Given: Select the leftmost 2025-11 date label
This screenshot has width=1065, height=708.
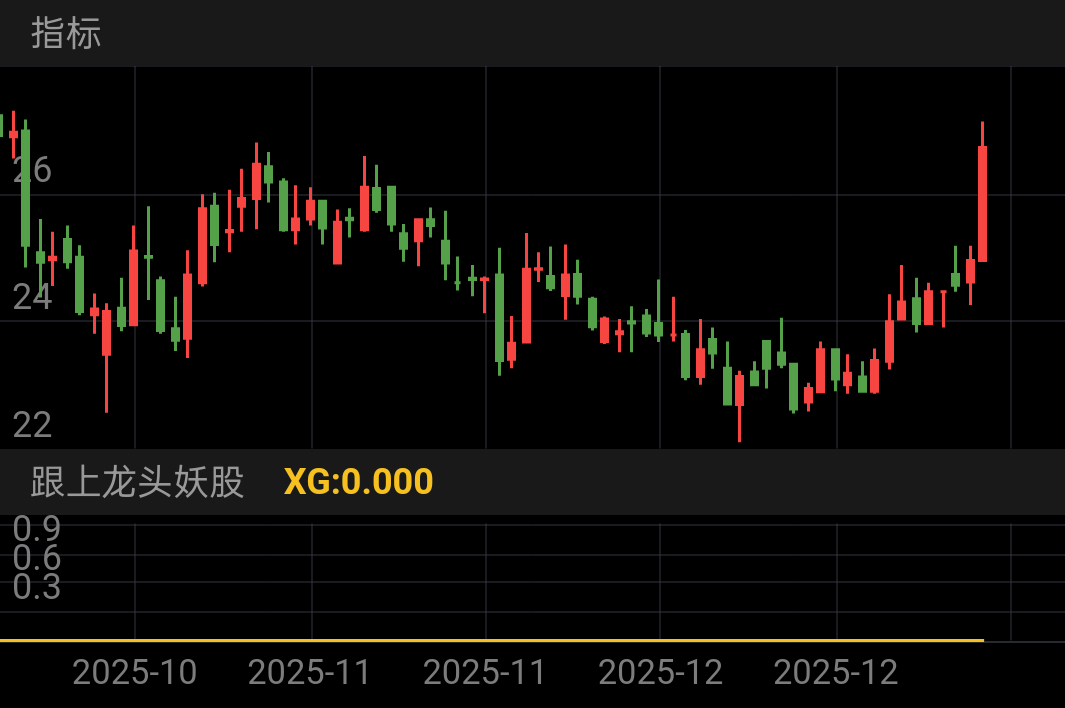Looking at the screenshot, I should tap(310, 673).
